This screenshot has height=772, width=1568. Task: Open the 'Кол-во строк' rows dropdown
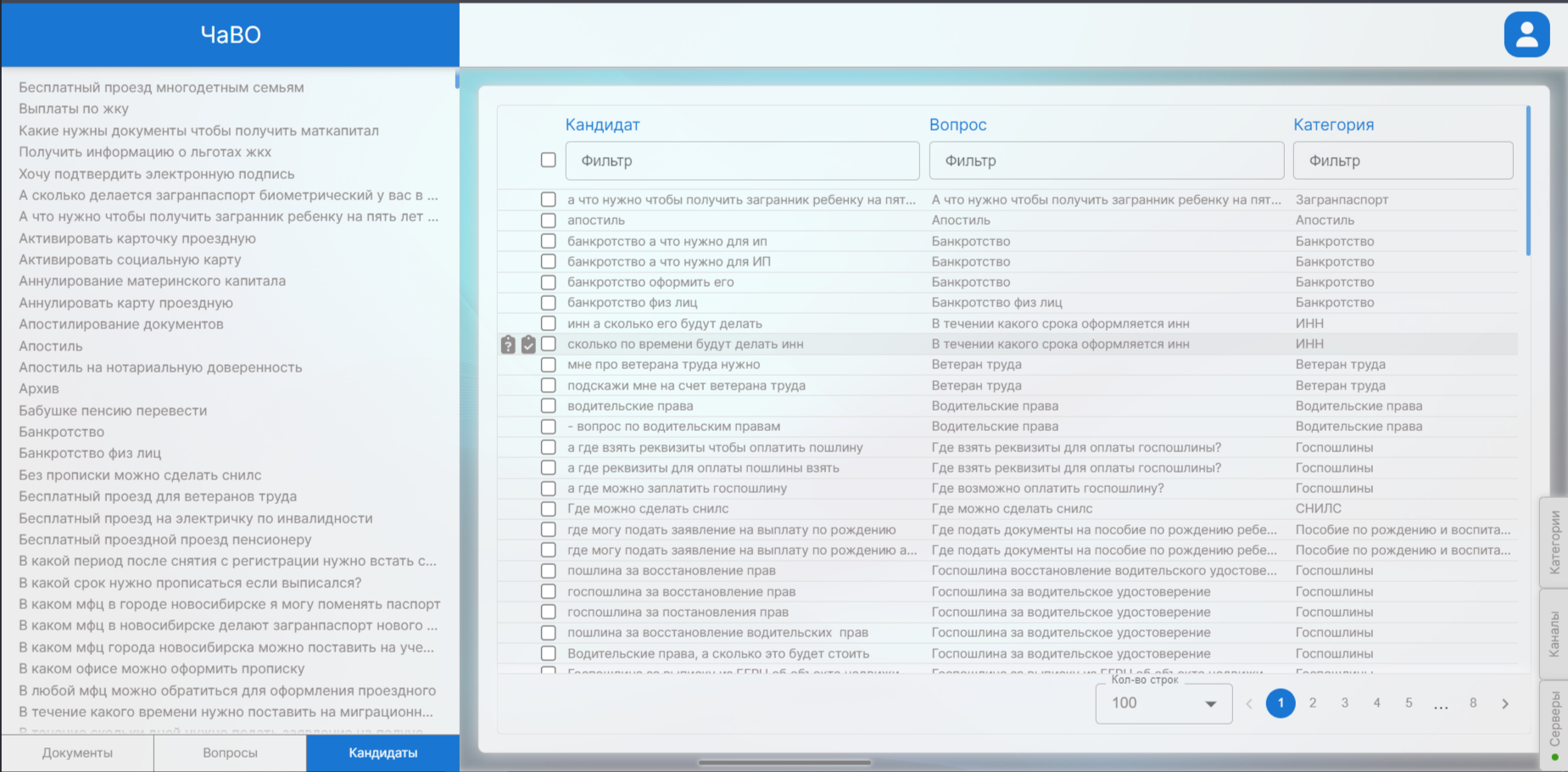click(x=1163, y=703)
